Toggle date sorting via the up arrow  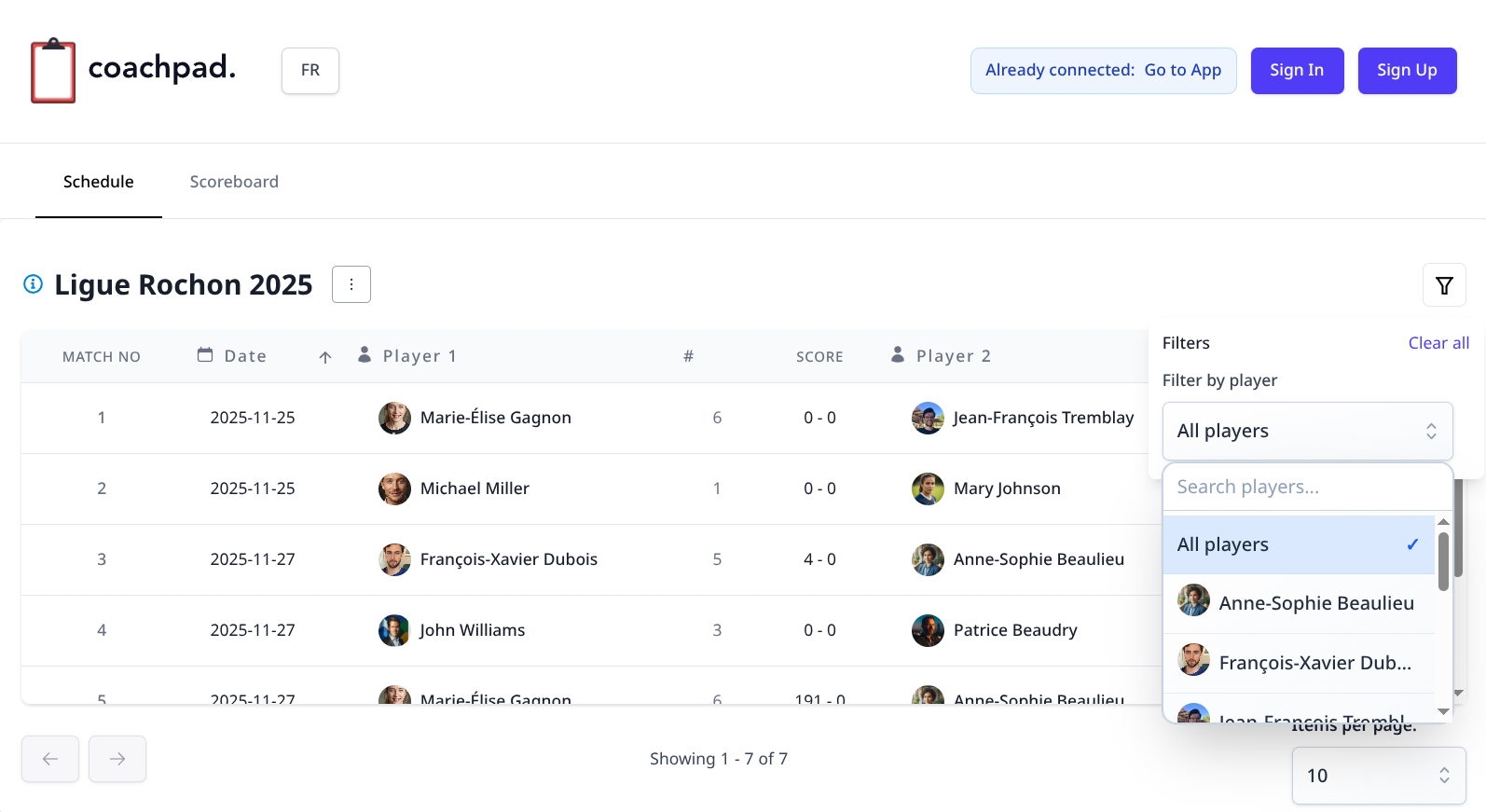(x=323, y=357)
